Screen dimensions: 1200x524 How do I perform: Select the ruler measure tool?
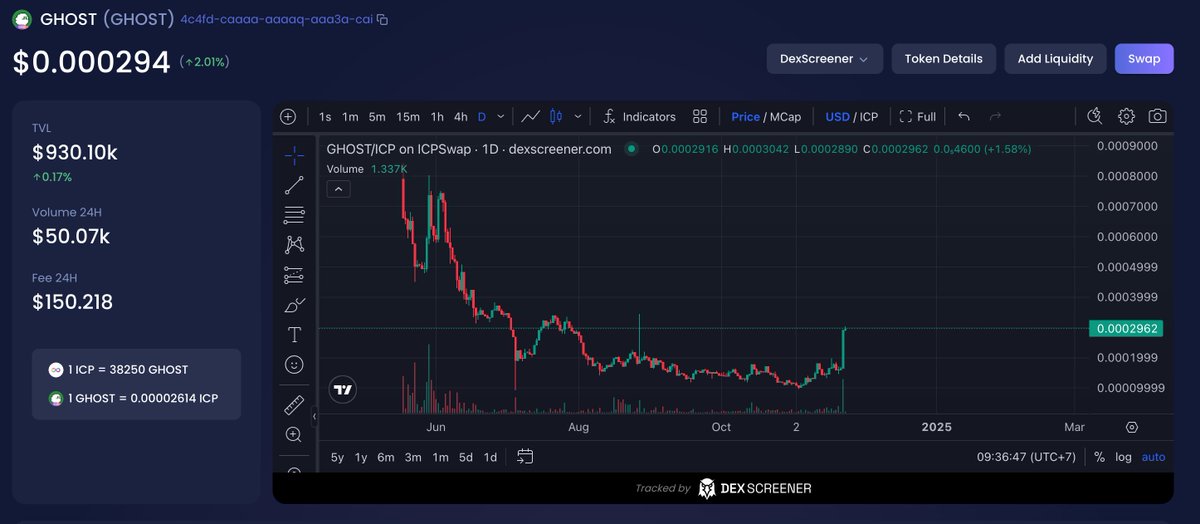point(294,405)
